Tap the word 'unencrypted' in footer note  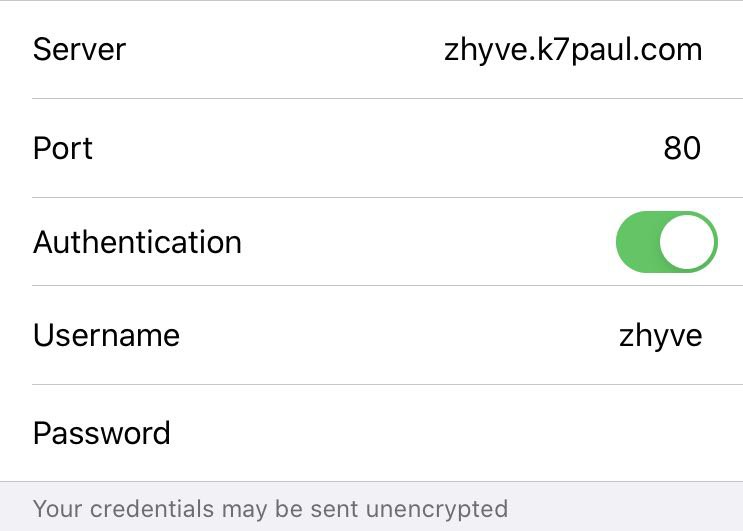tap(436, 508)
